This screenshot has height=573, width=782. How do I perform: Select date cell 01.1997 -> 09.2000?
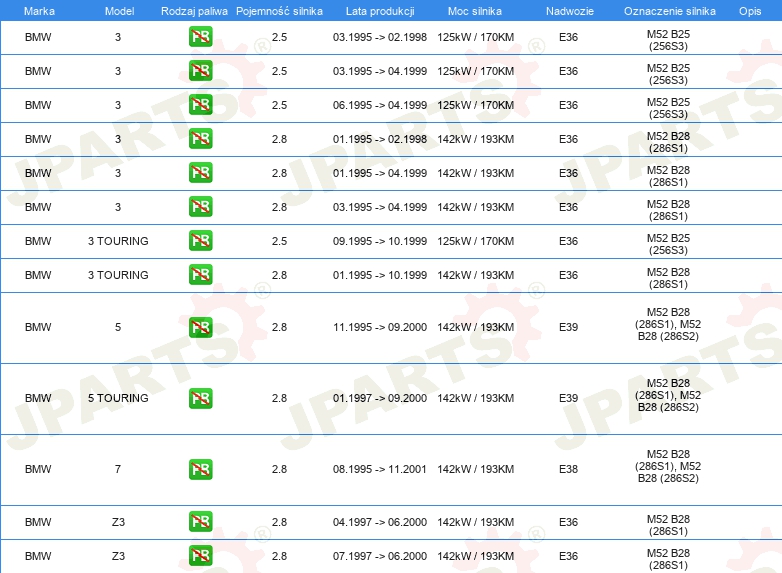point(380,398)
